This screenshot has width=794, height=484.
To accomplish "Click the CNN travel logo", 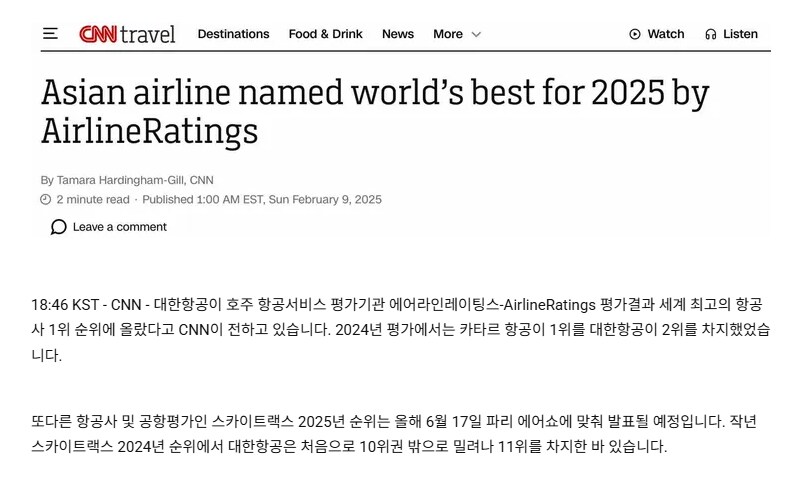I will coord(127,34).
